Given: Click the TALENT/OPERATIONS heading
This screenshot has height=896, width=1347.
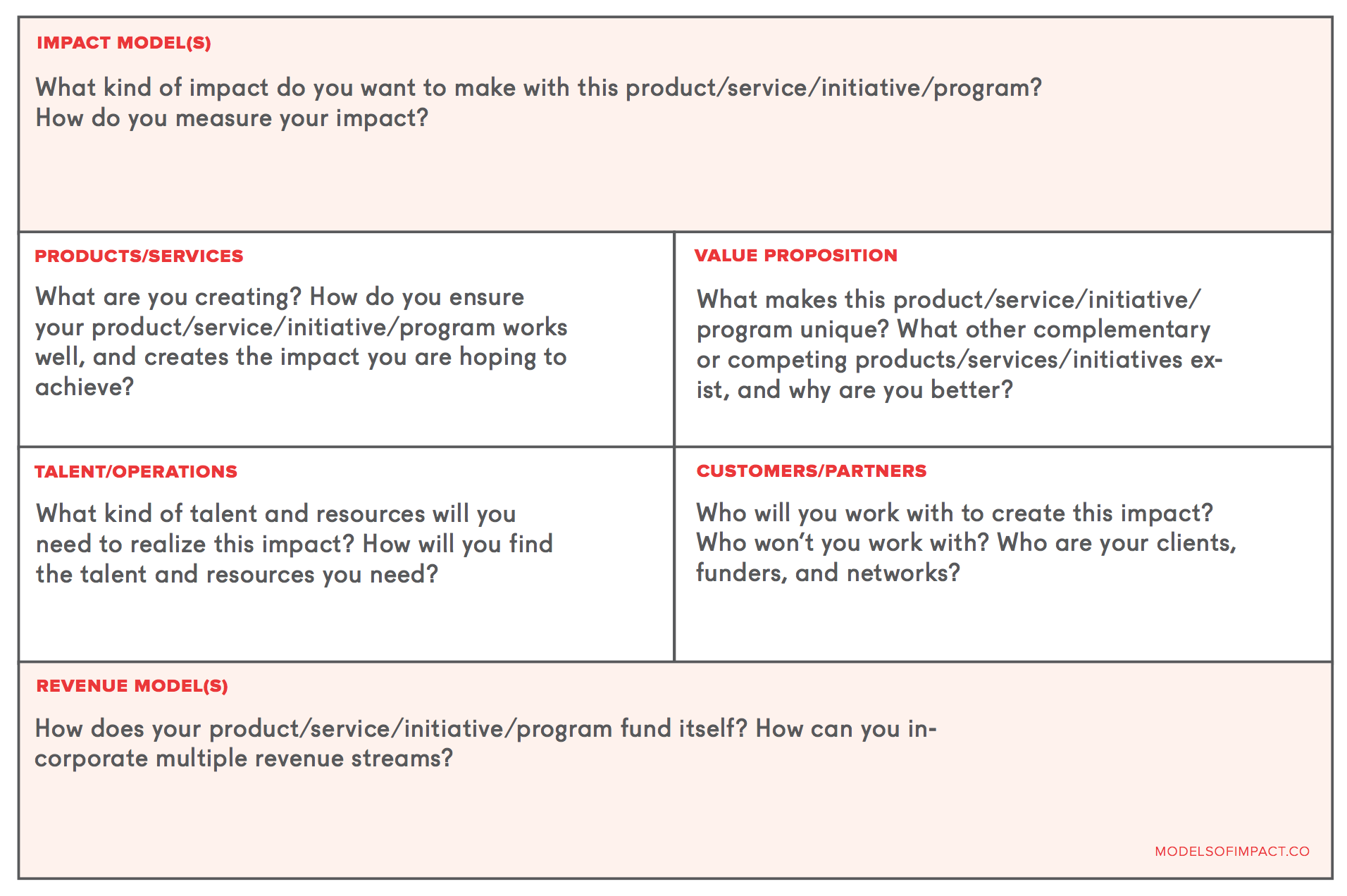Looking at the screenshot, I should 136,472.
